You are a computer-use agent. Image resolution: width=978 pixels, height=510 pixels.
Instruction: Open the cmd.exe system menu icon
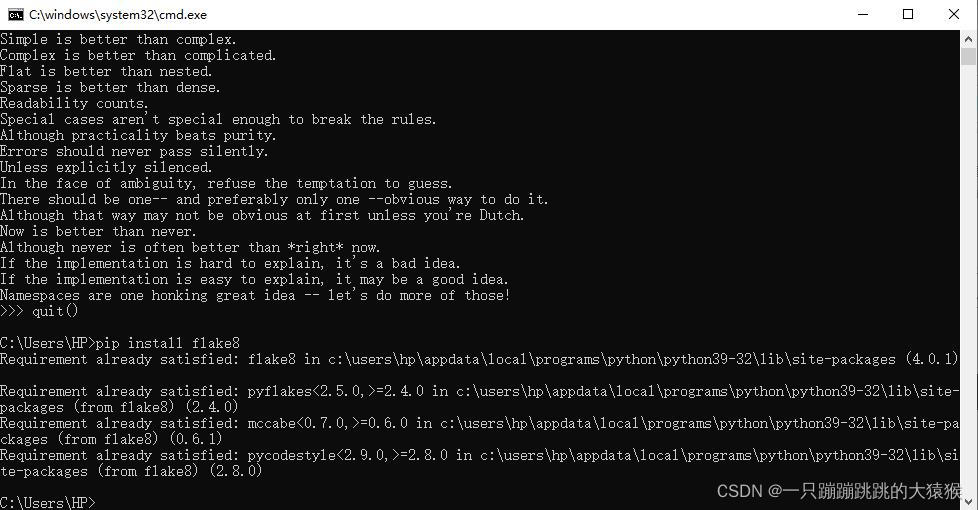point(16,14)
